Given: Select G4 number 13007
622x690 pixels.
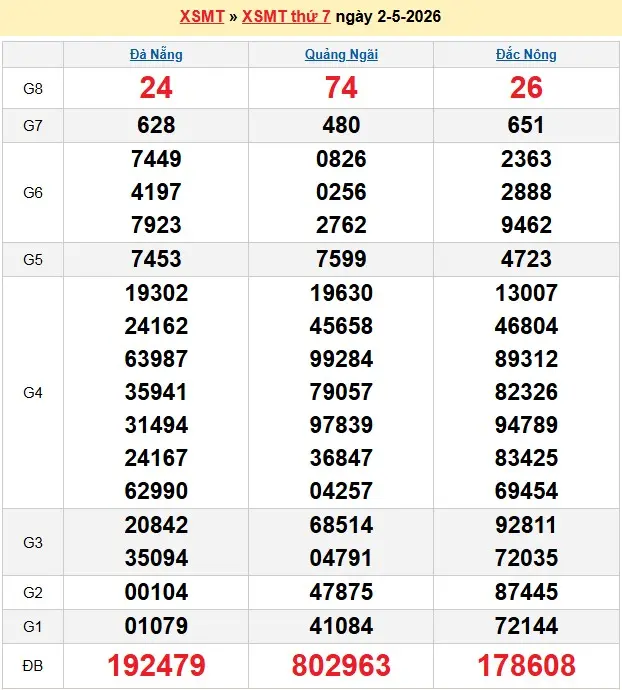Looking at the screenshot, I should tap(526, 293).
